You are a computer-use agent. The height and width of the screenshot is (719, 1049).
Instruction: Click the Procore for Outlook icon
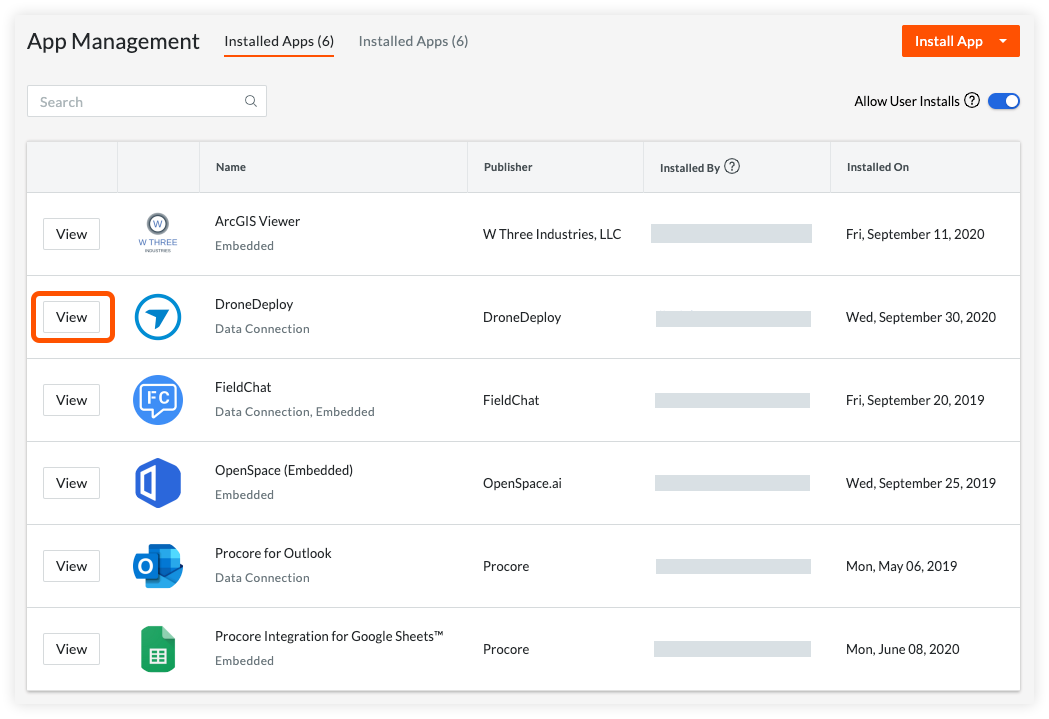pyautogui.click(x=157, y=566)
